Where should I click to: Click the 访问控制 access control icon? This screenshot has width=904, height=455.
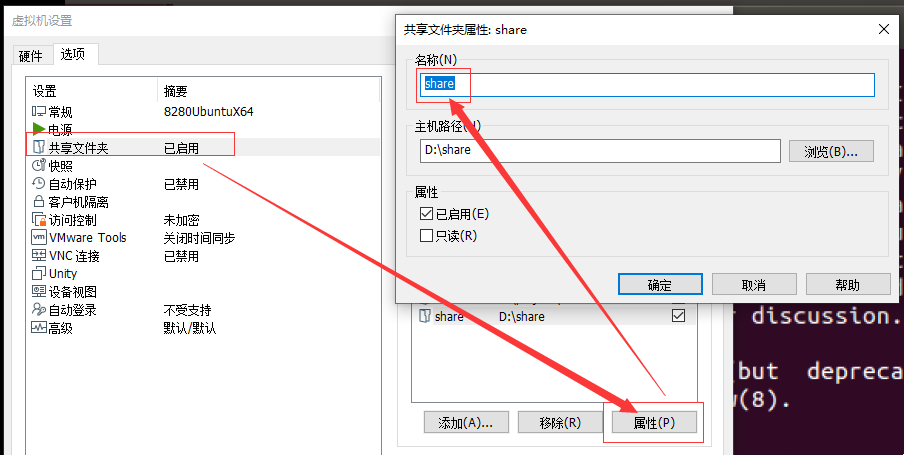39,220
